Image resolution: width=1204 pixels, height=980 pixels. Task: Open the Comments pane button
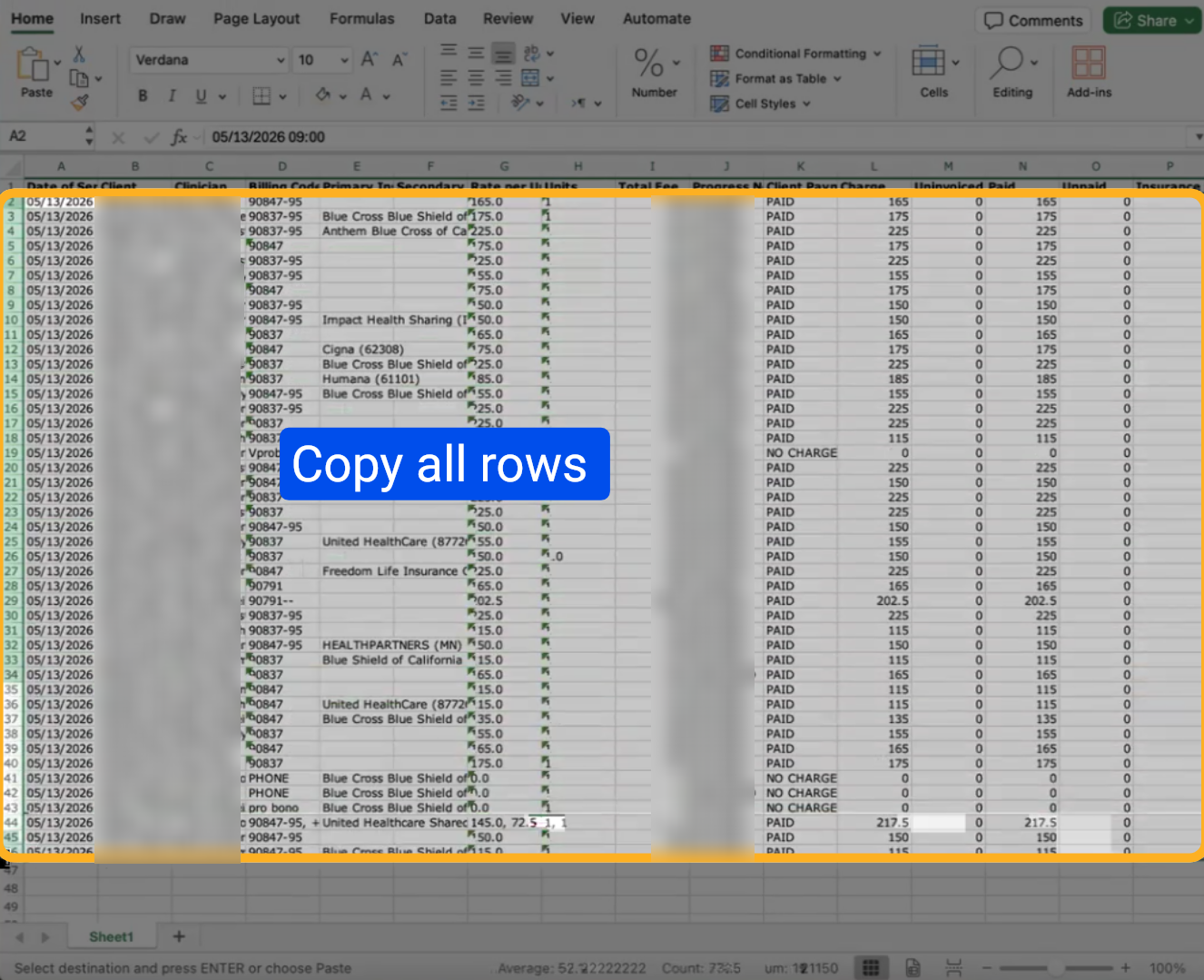point(1034,20)
